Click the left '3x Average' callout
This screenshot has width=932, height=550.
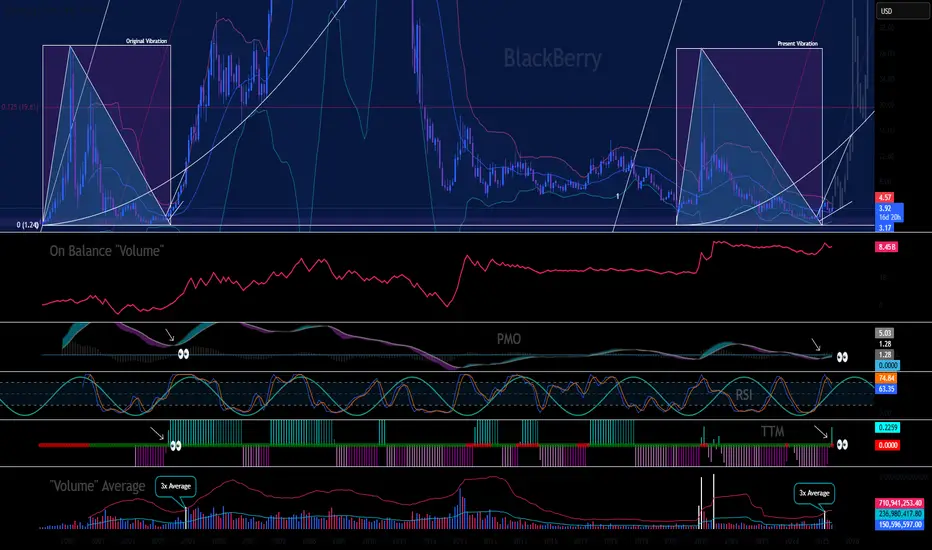(x=175, y=486)
